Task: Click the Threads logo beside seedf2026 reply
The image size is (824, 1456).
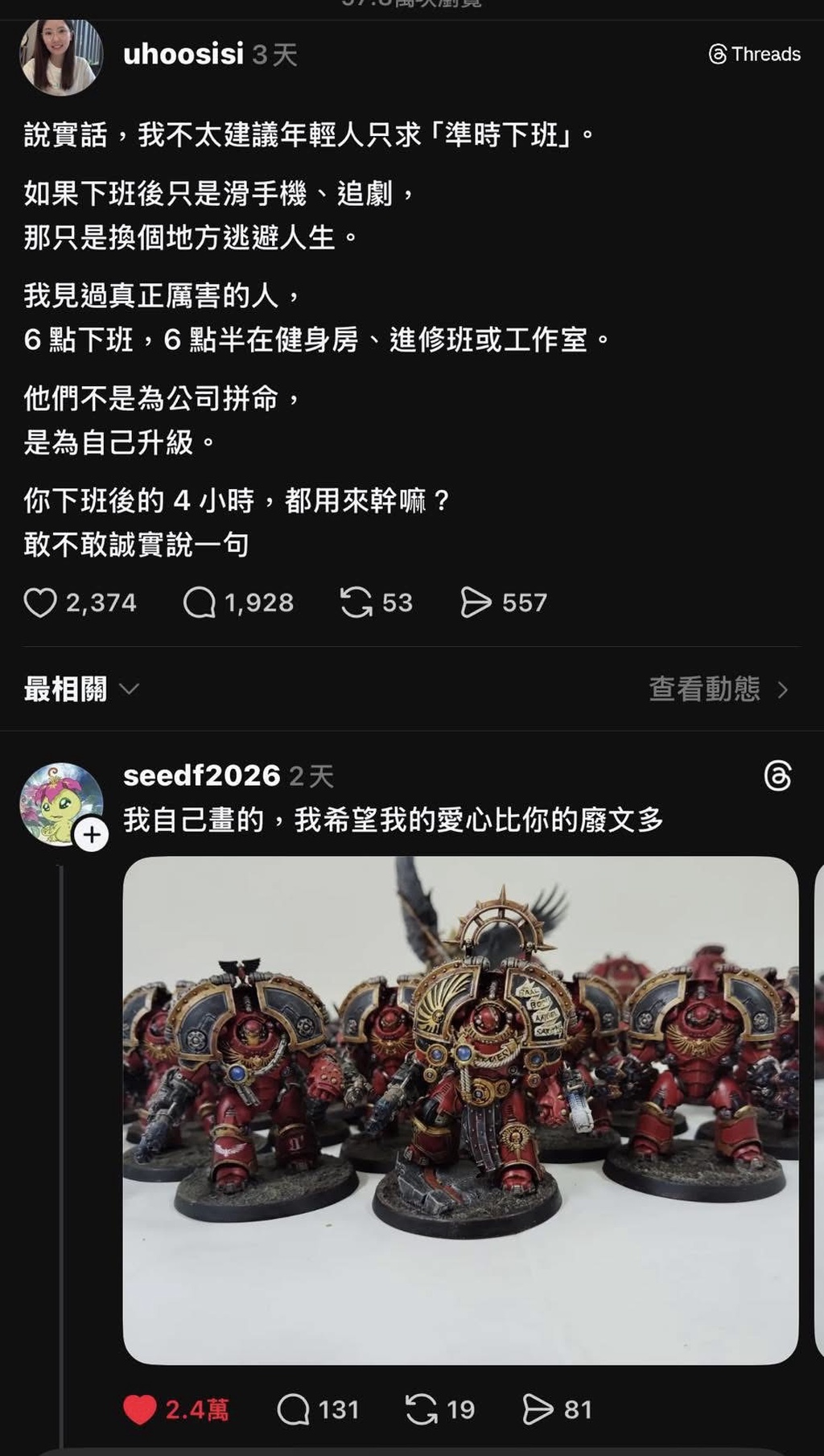Action: (x=777, y=775)
